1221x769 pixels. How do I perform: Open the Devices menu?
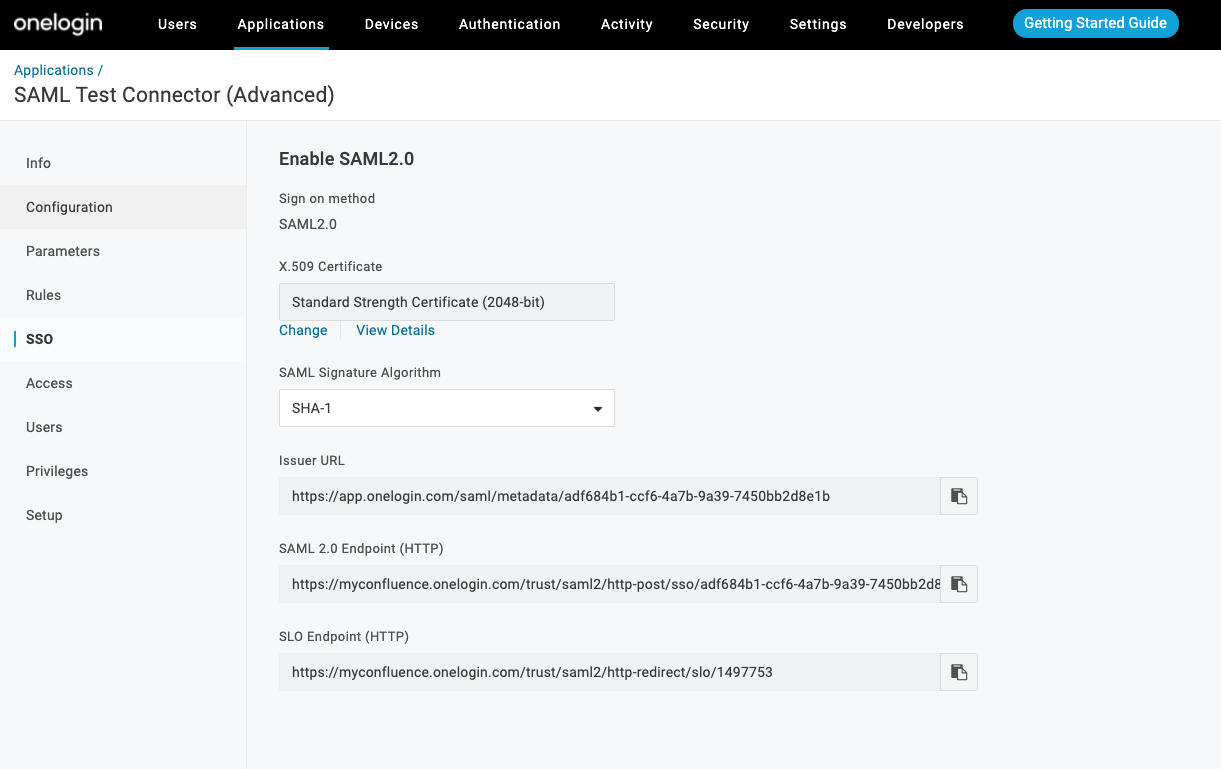pyautogui.click(x=392, y=24)
